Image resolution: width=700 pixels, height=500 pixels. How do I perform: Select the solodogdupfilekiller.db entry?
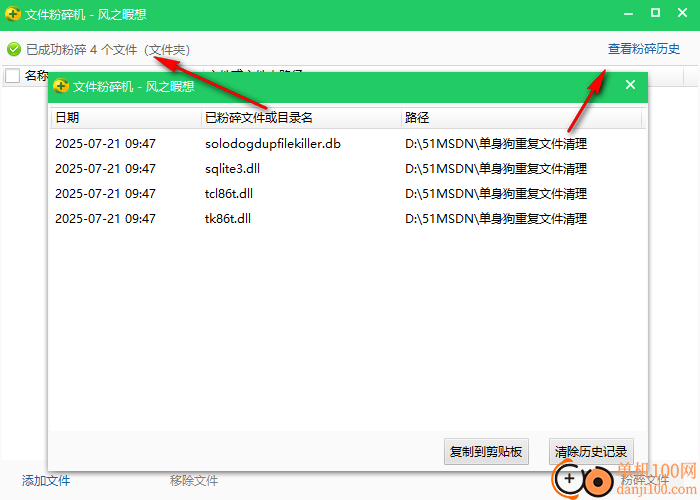tap(273, 144)
